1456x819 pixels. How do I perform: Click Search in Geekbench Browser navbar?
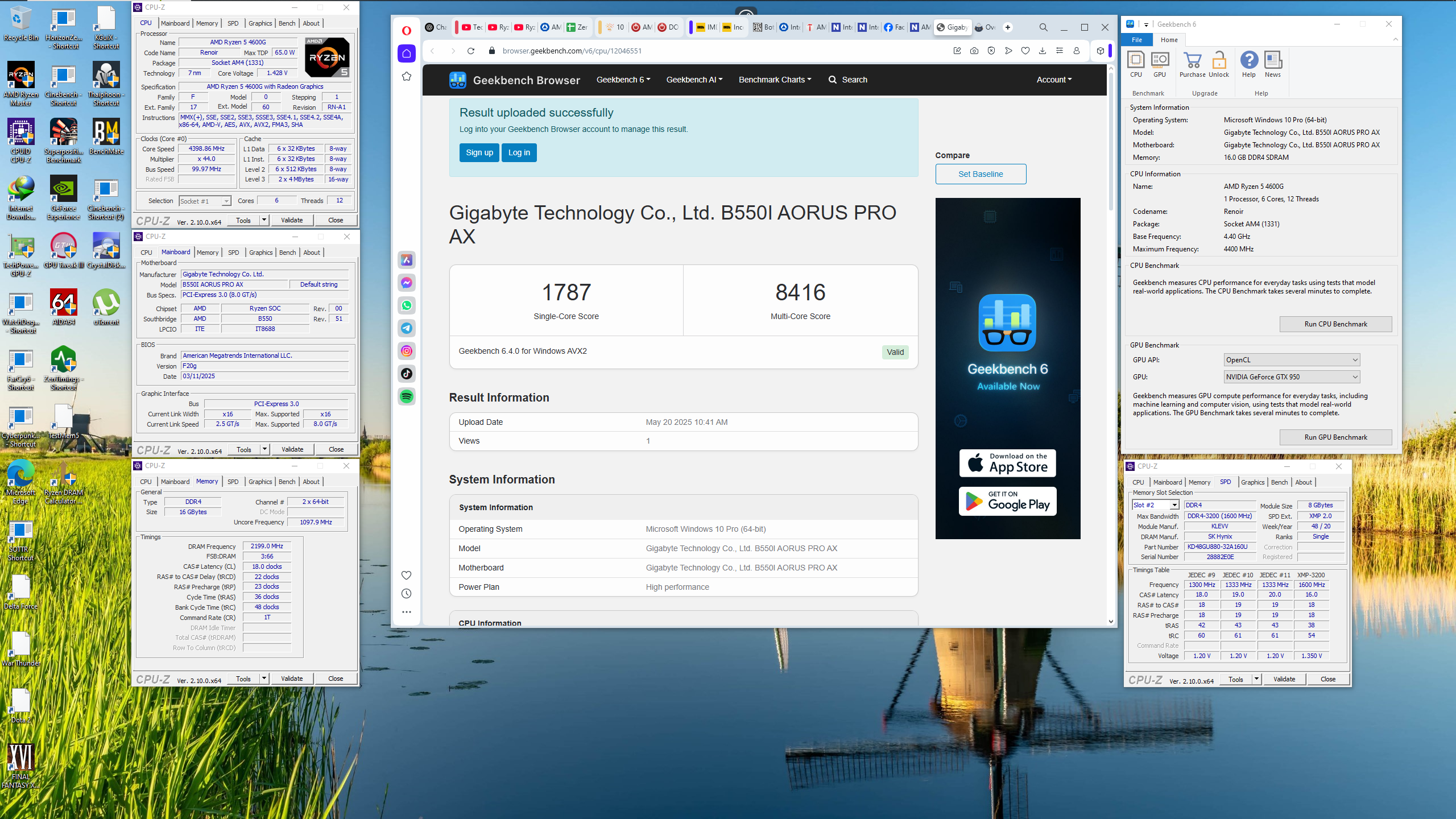click(x=847, y=80)
